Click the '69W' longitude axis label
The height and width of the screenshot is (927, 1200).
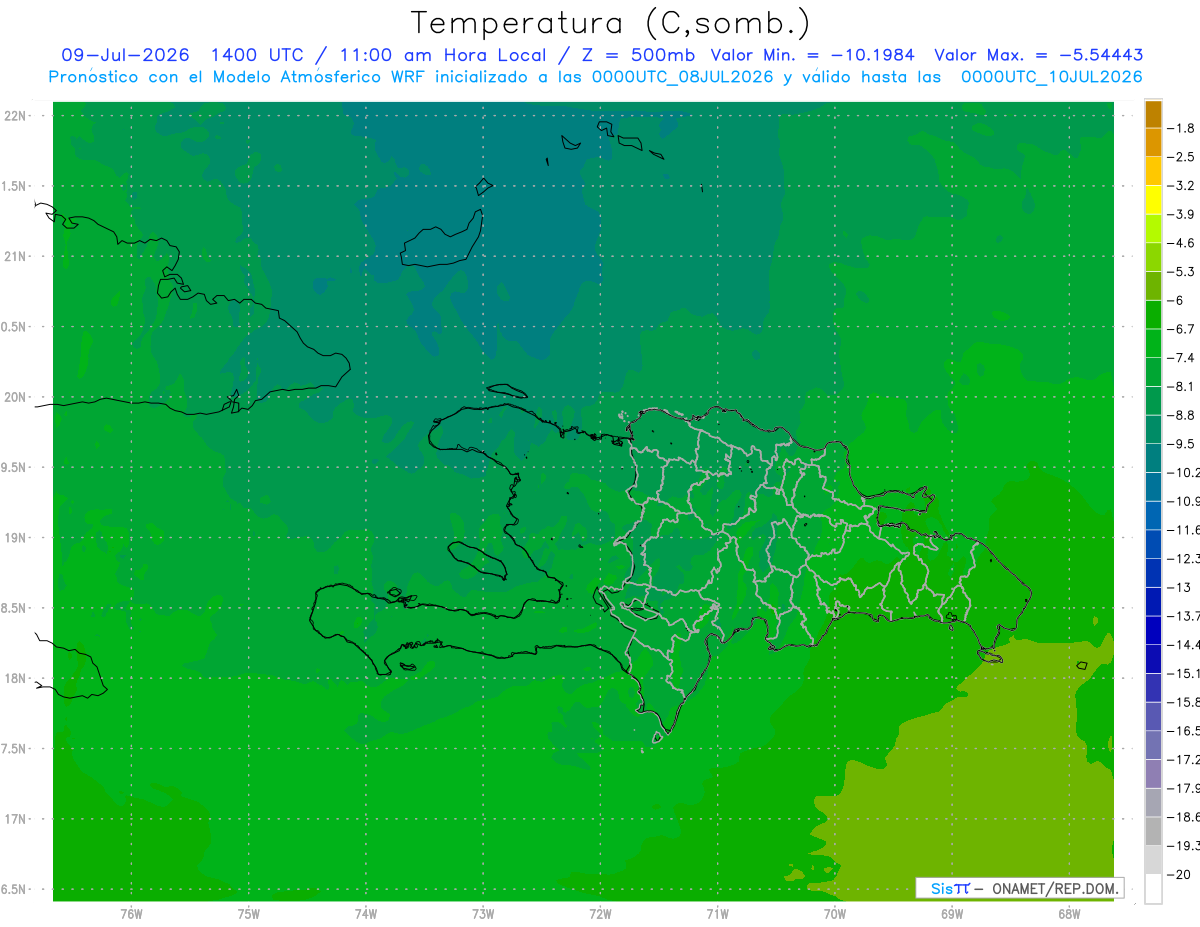point(951,914)
